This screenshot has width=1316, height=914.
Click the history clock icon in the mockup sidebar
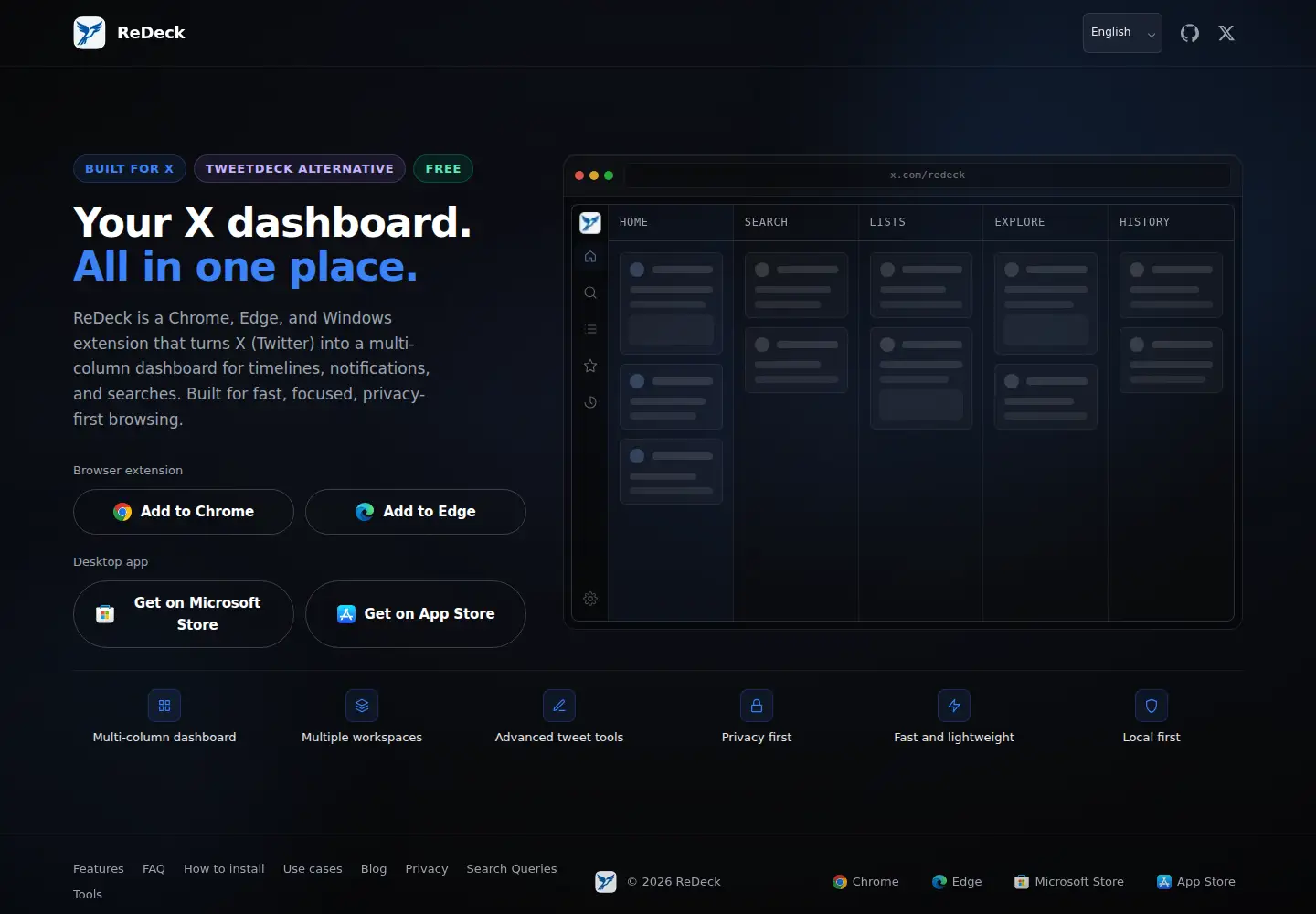tap(590, 402)
